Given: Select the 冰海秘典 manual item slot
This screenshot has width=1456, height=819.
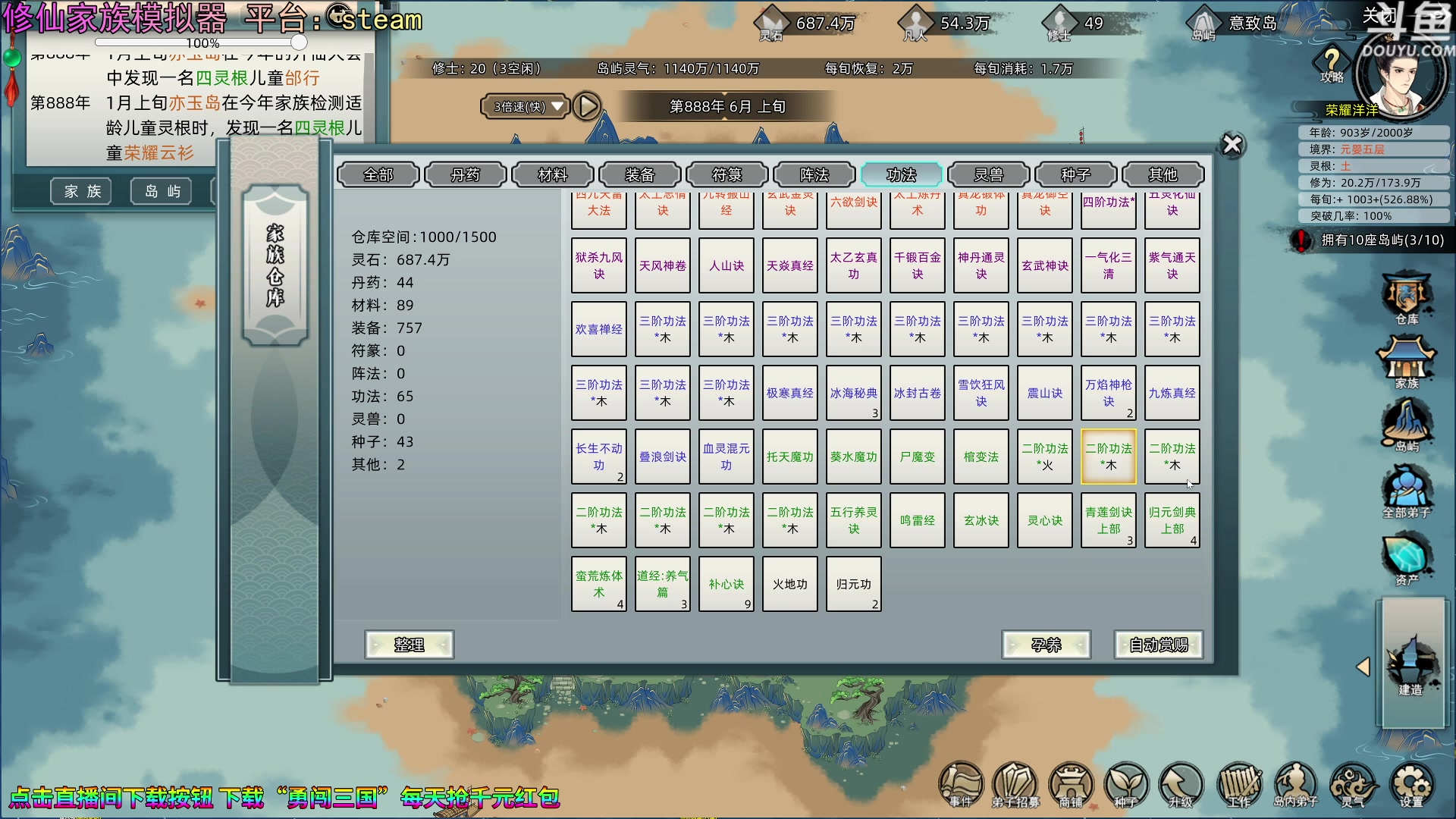Looking at the screenshot, I should point(853,393).
